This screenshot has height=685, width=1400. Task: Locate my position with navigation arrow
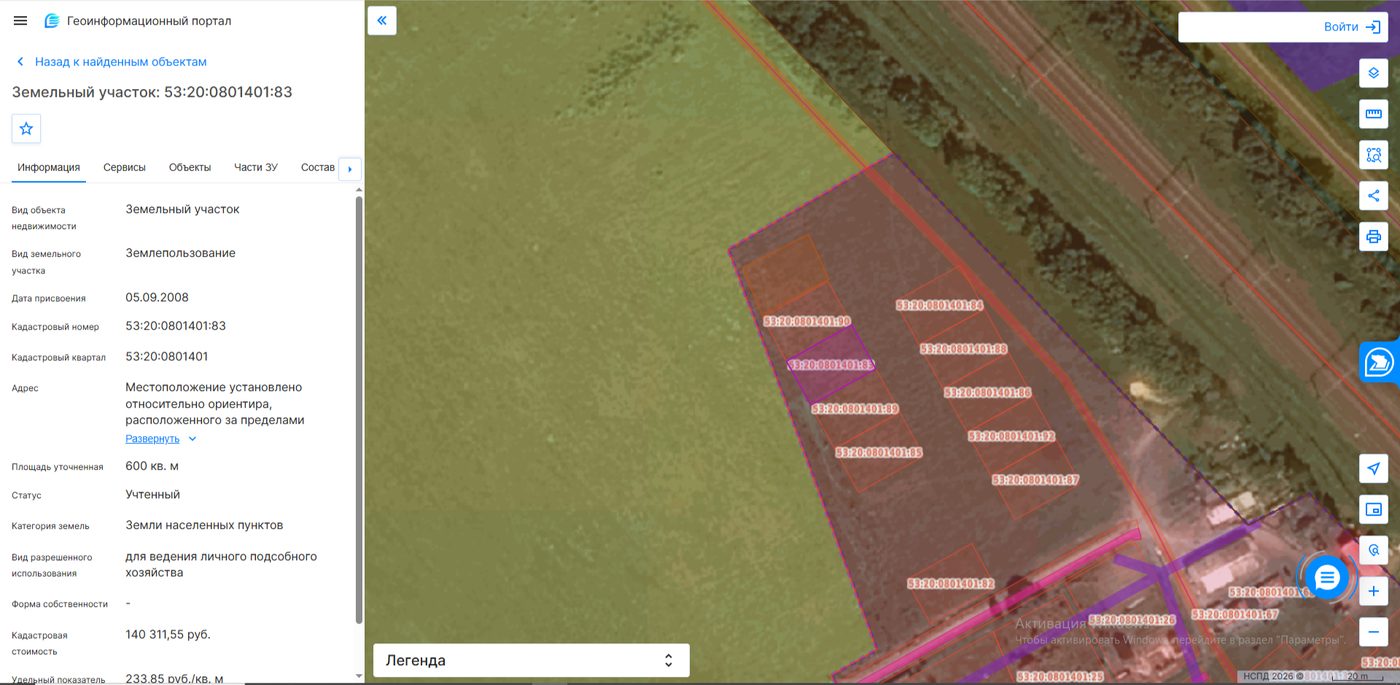coord(1374,469)
